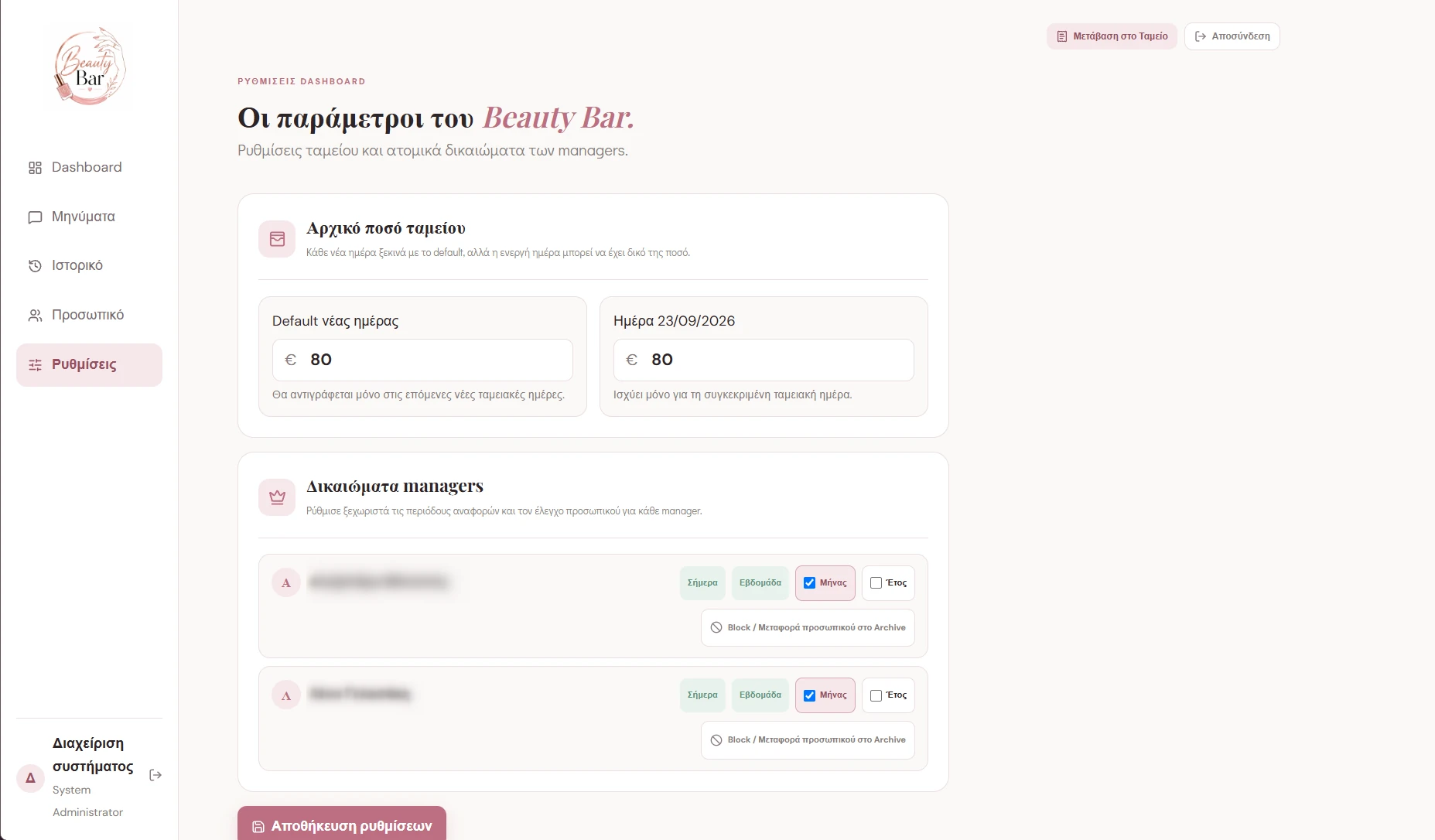The image size is (1435, 840).
Task: Save settings with Αποθήκευση ρυθμίσεων
Action: (x=342, y=825)
